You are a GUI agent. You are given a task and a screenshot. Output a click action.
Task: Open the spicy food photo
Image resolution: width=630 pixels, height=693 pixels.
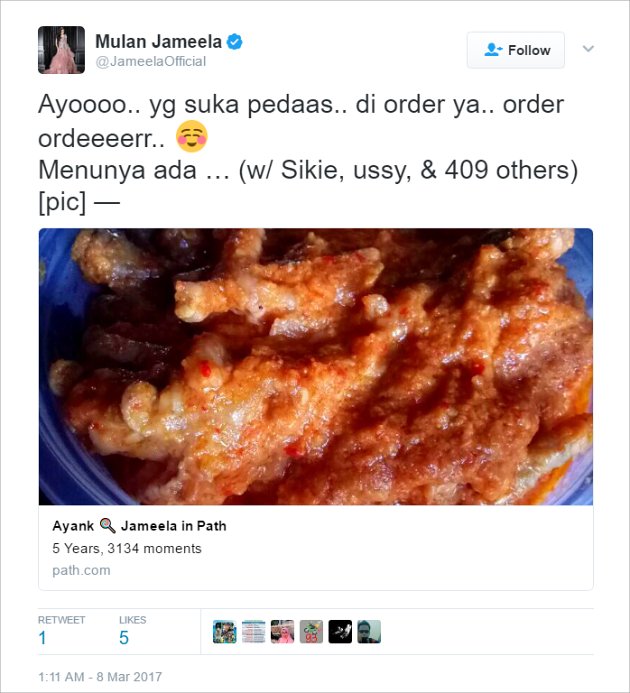pyautogui.click(x=316, y=366)
